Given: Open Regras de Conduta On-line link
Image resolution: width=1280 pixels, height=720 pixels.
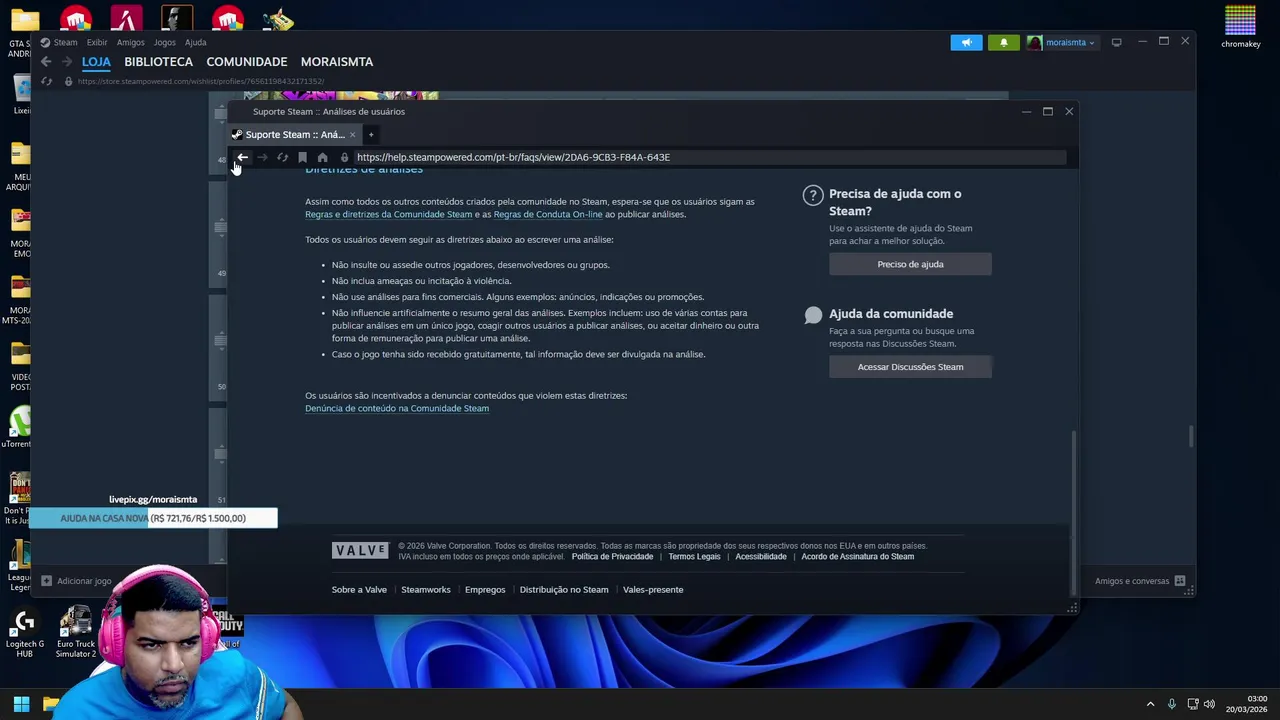Looking at the screenshot, I should 548,214.
